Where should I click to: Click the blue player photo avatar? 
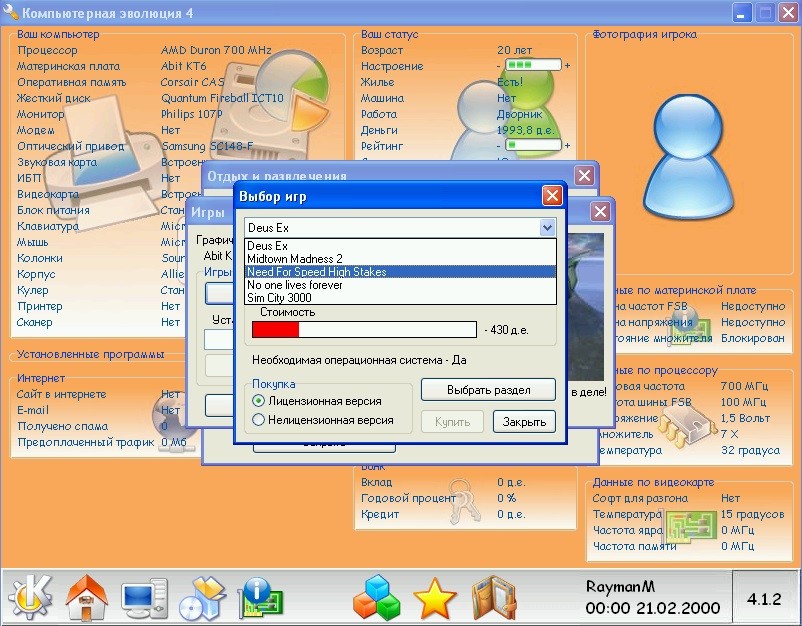pos(688,156)
